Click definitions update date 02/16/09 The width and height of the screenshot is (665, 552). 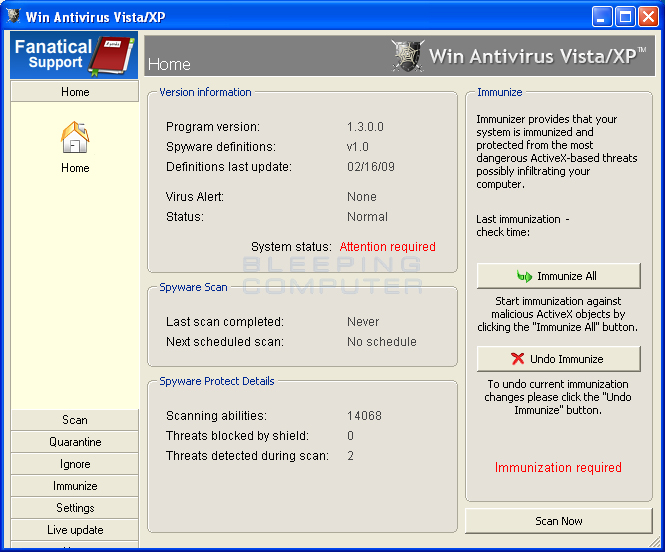pyautogui.click(x=371, y=167)
